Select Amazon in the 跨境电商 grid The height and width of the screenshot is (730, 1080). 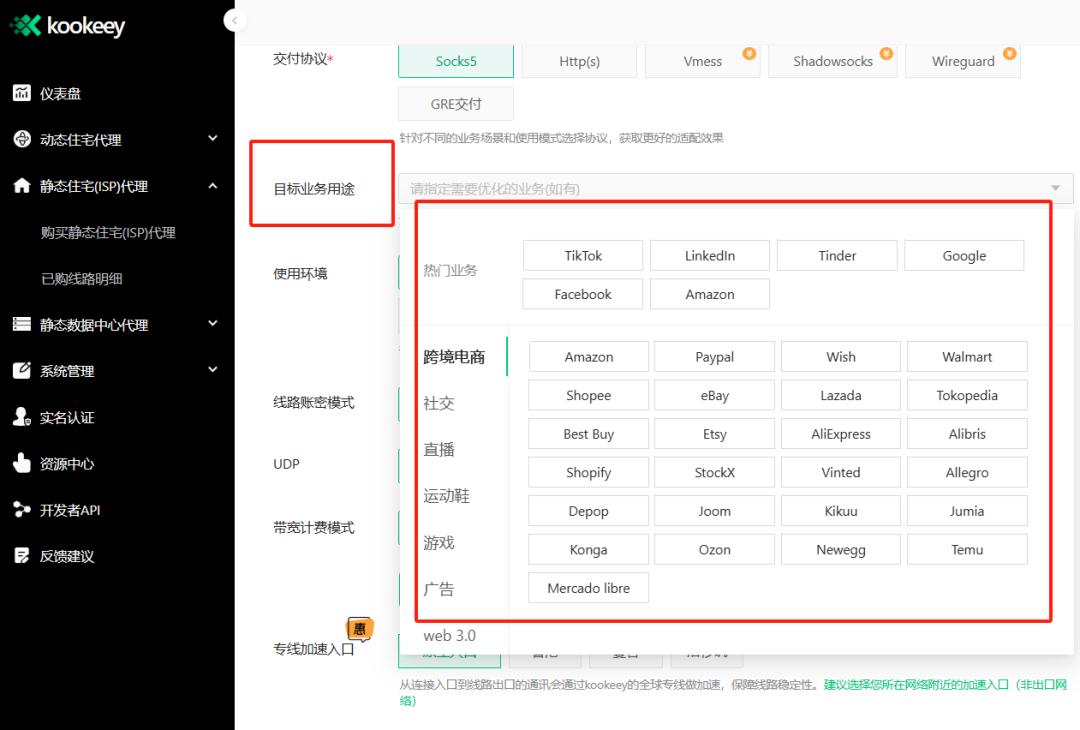point(589,357)
